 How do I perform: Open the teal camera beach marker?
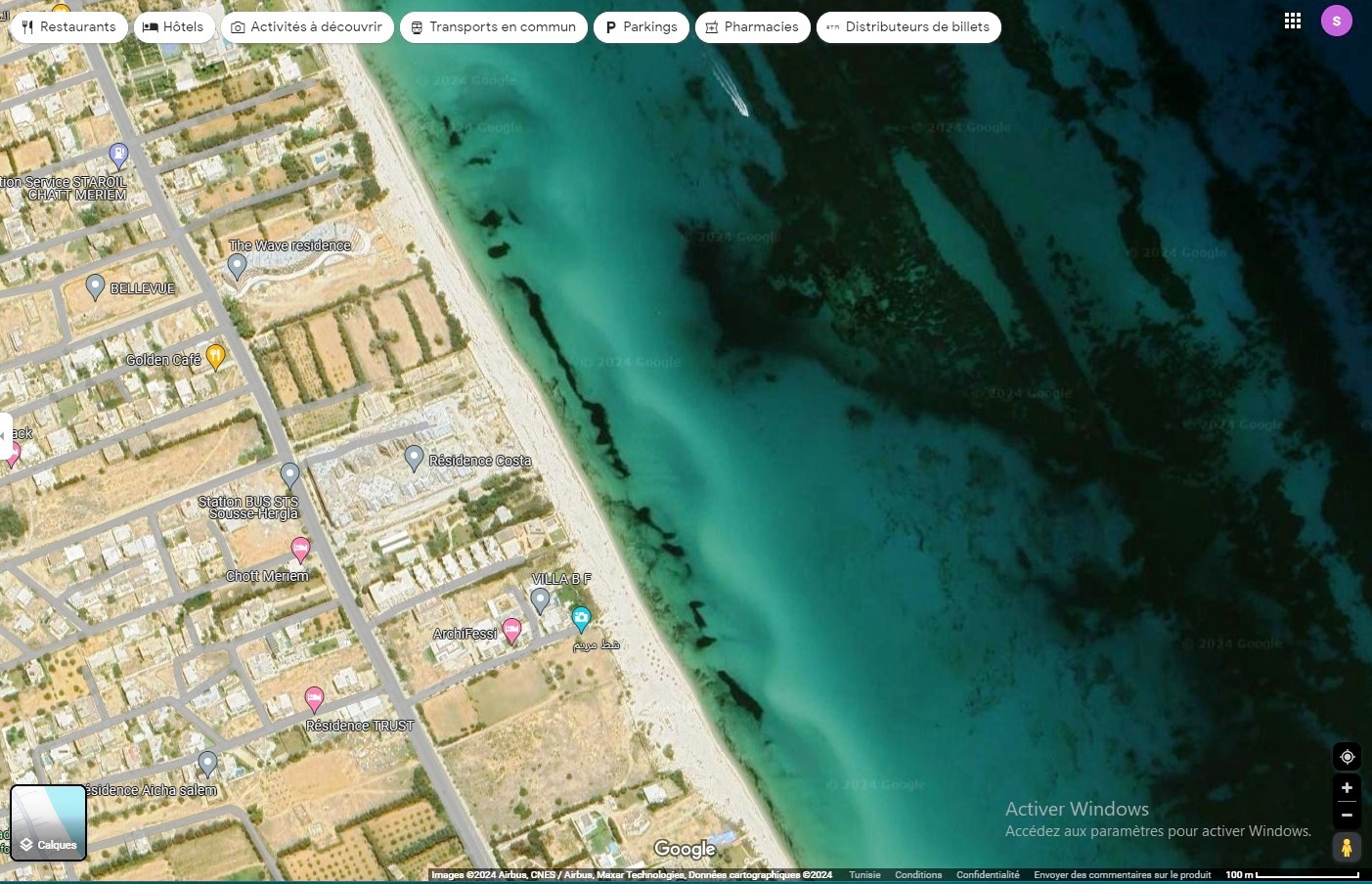(x=581, y=617)
